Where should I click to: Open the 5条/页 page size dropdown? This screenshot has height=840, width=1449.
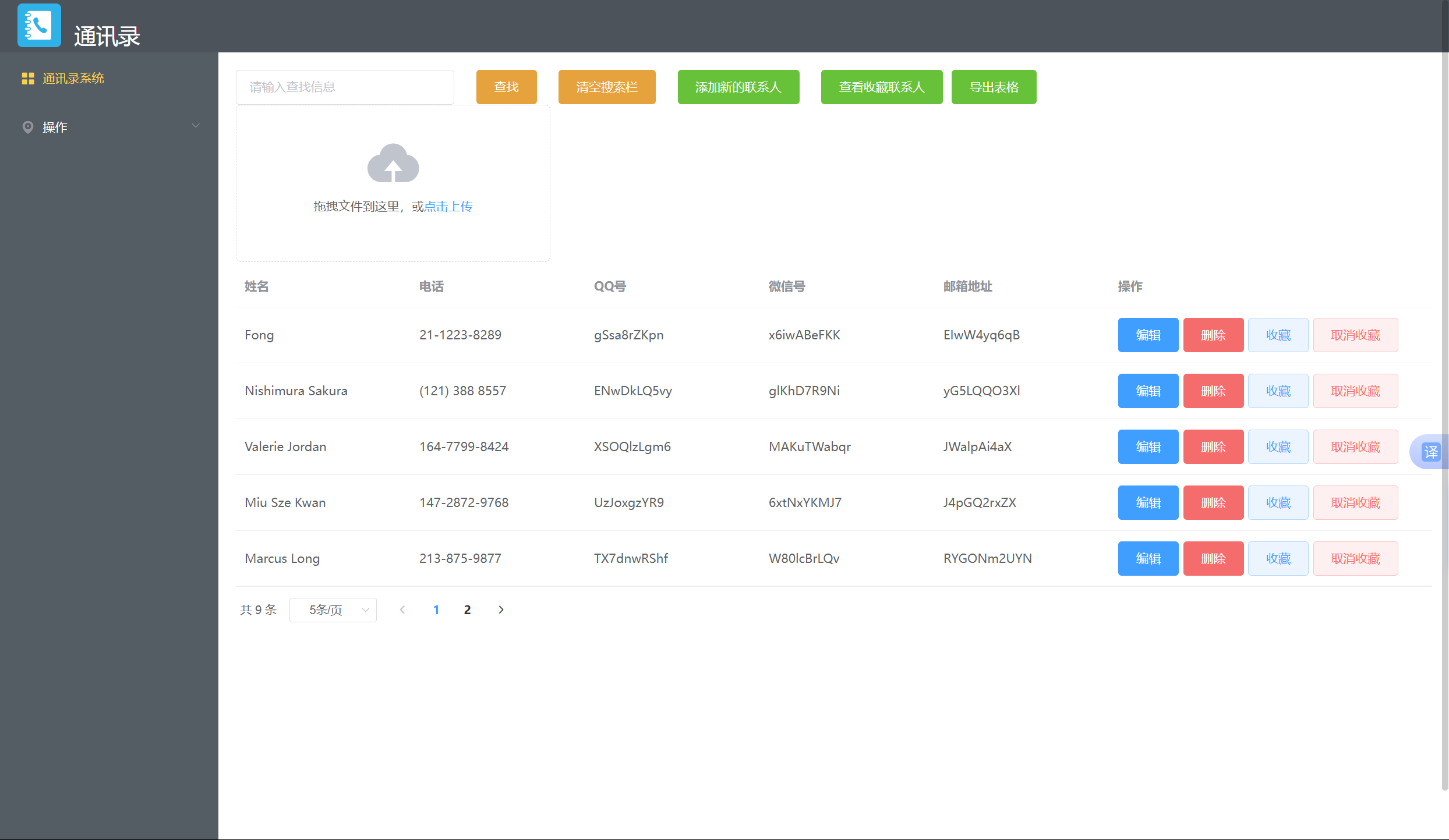coord(333,609)
